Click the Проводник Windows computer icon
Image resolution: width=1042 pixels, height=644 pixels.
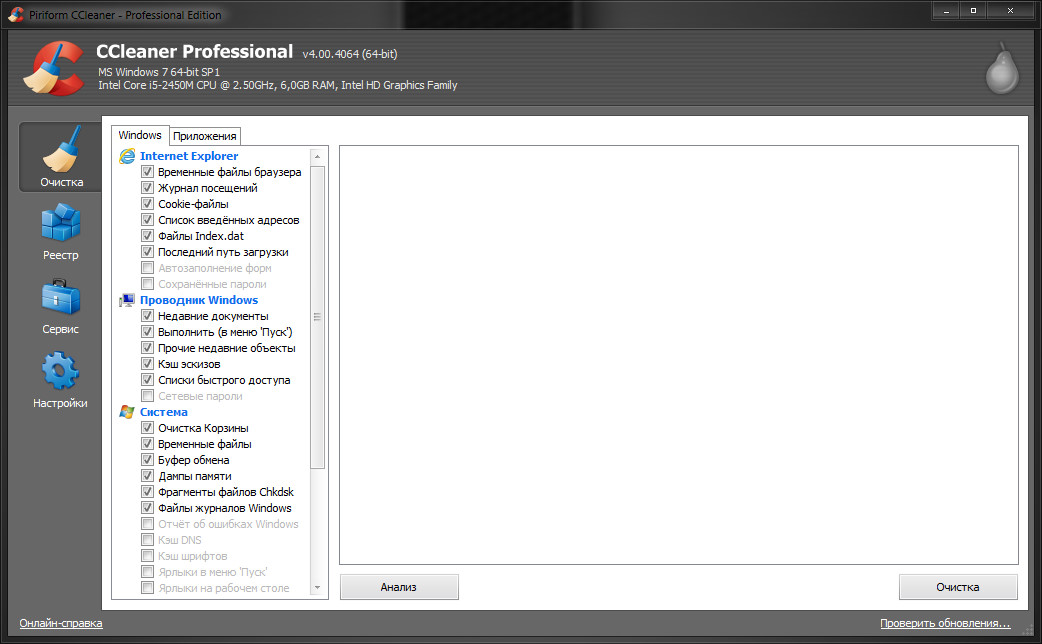[127, 300]
